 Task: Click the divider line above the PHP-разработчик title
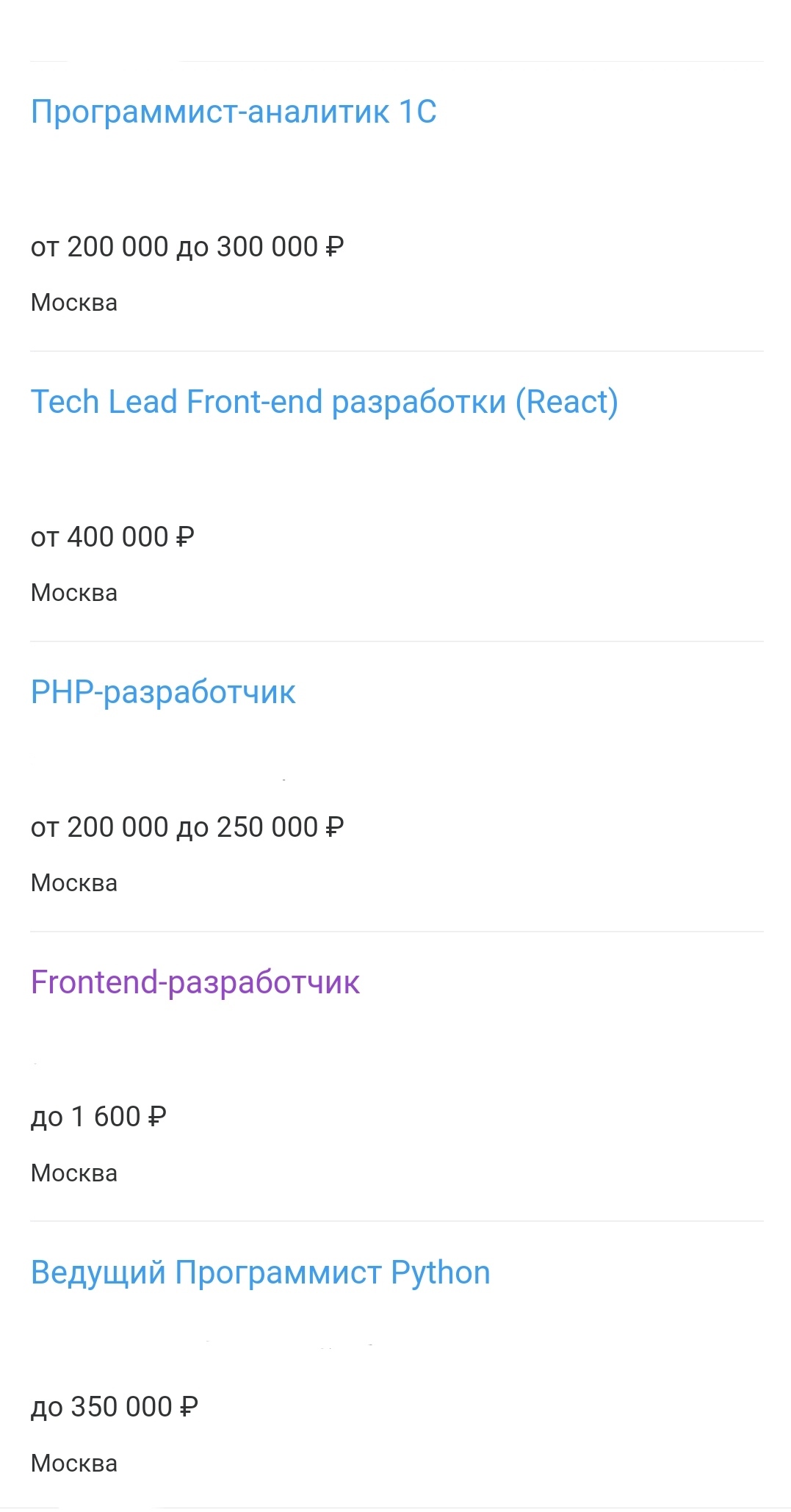click(397, 641)
